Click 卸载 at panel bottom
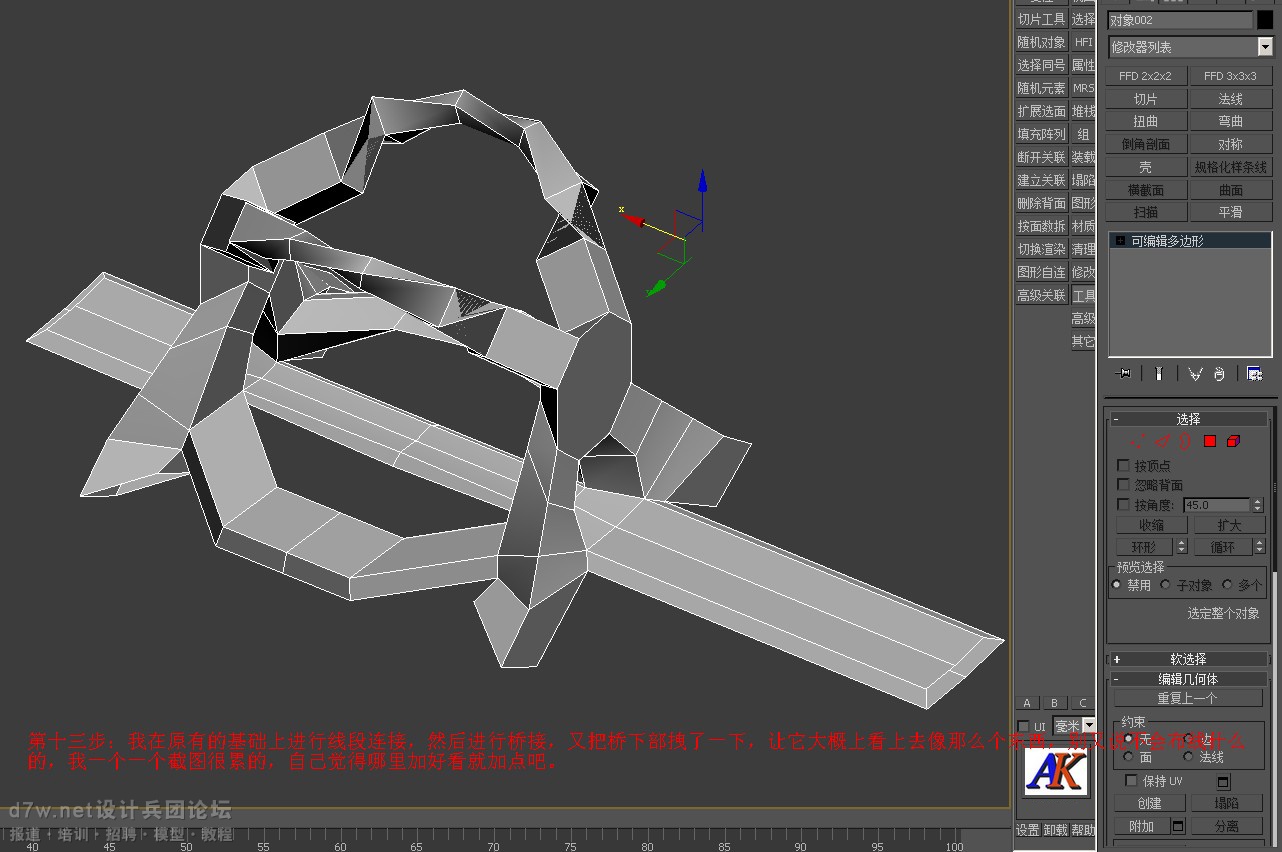 point(1056,830)
